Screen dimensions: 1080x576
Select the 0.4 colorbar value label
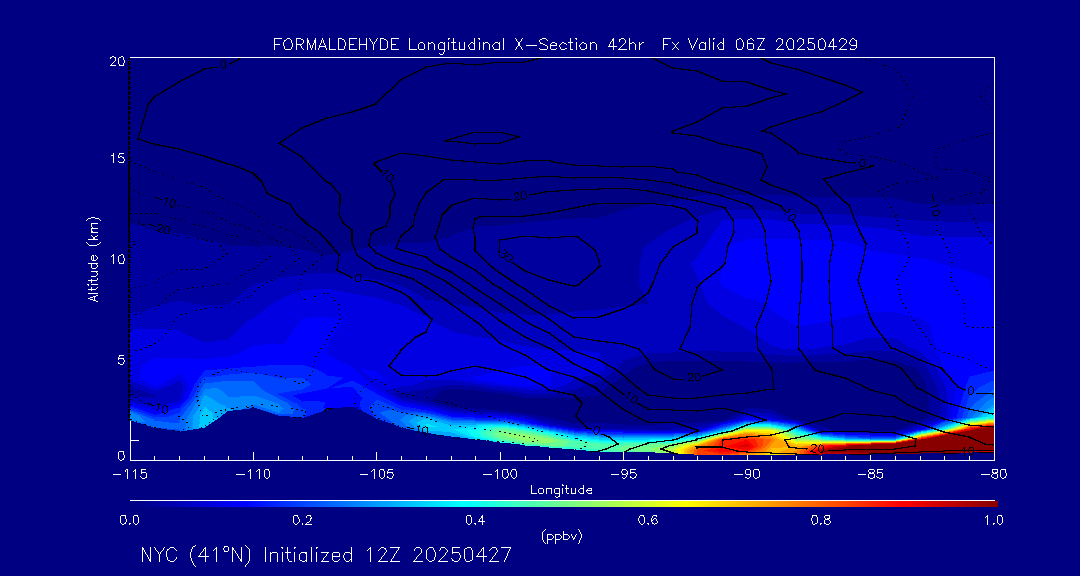(476, 520)
